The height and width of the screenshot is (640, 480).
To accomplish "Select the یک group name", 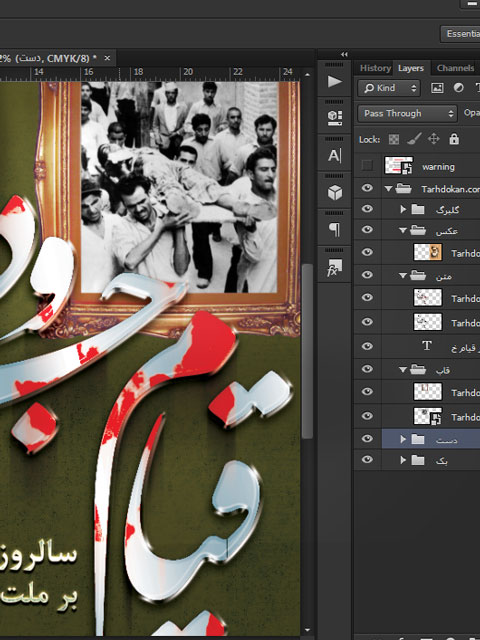I will pos(441,461).
